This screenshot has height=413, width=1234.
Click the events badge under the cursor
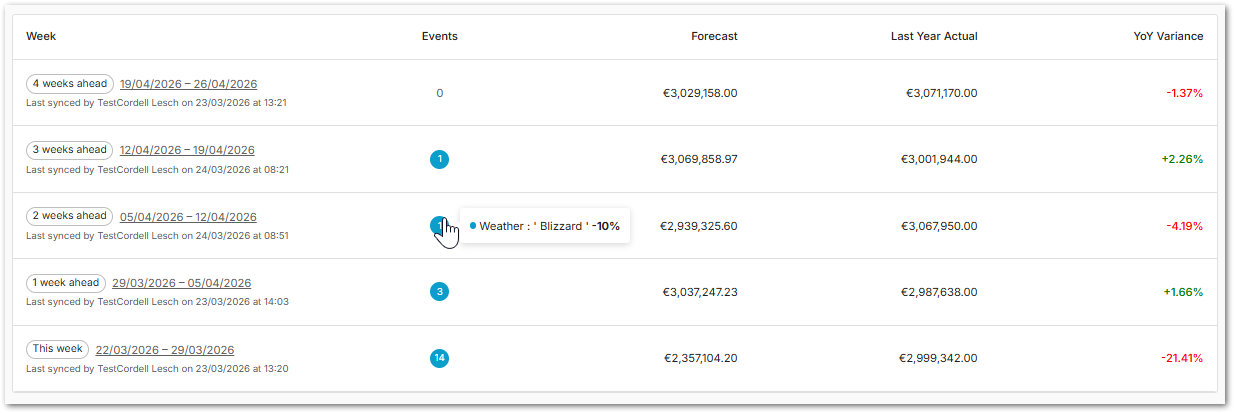tap(437, 225)
